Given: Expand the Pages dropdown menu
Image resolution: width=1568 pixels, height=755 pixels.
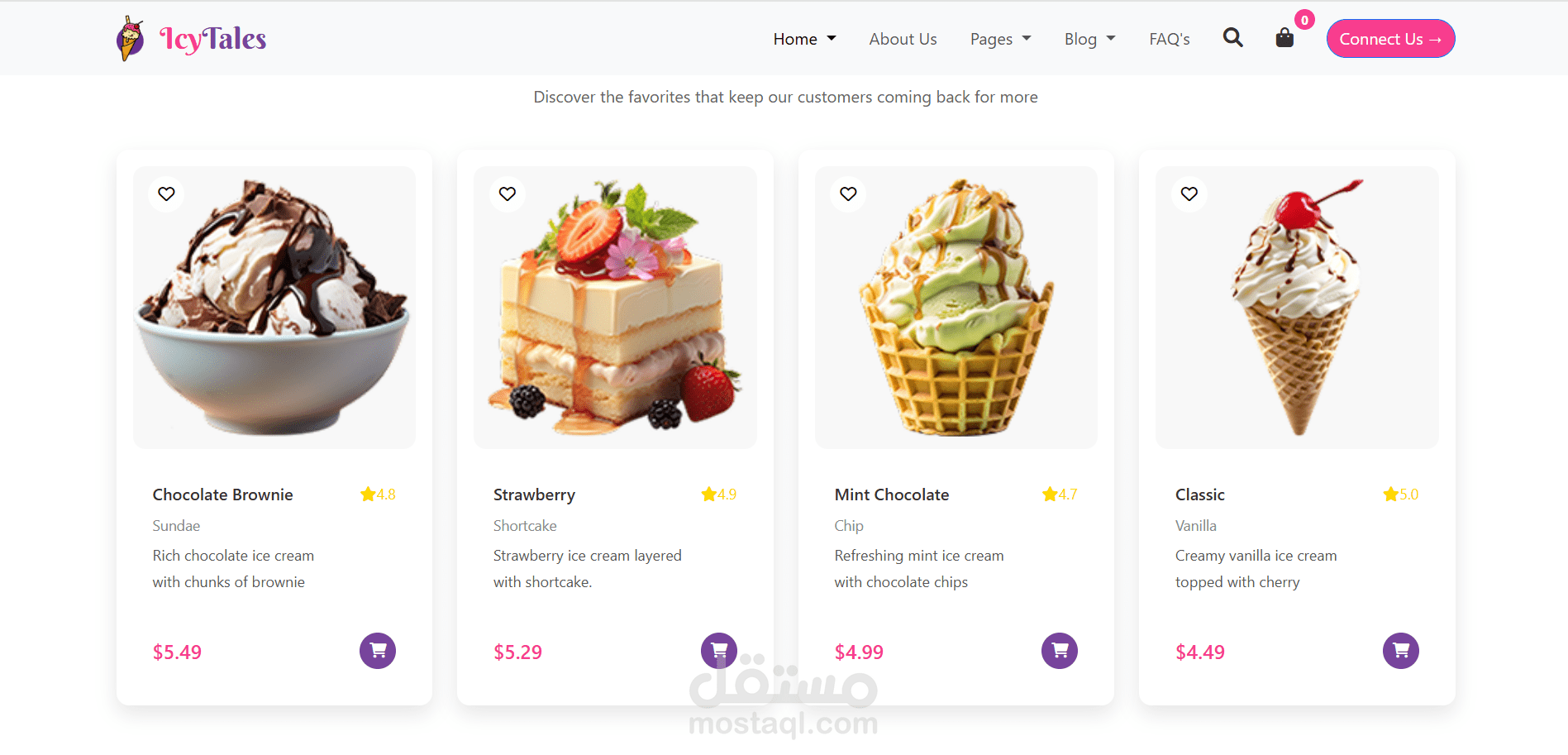Looking at the screenshot, I should [1000, 39].
